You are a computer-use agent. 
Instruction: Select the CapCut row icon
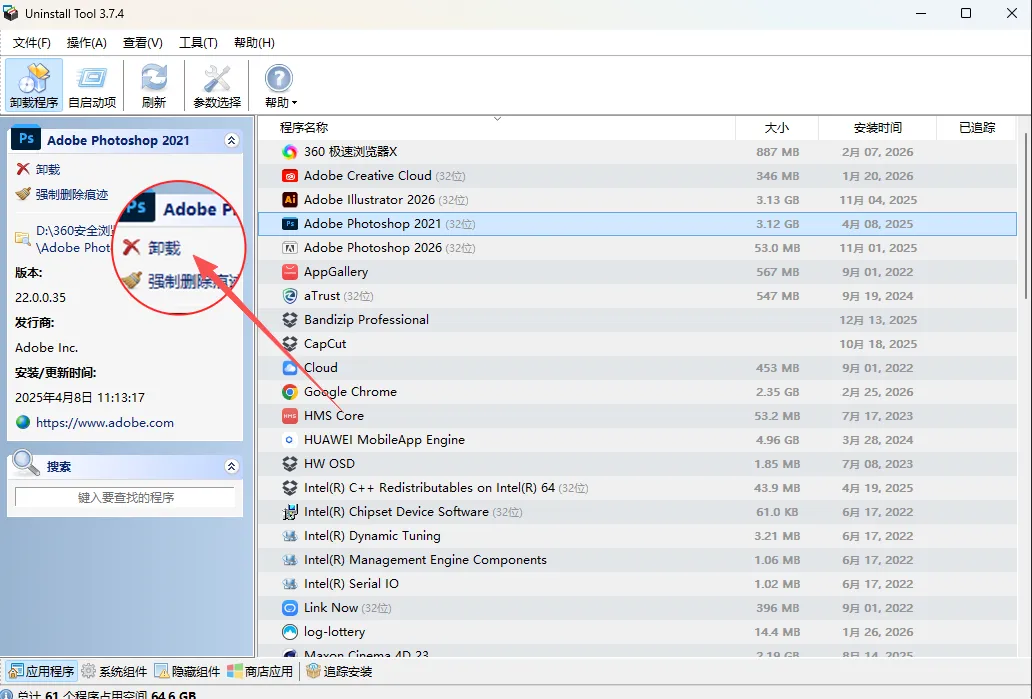click(x=290, y=344)
